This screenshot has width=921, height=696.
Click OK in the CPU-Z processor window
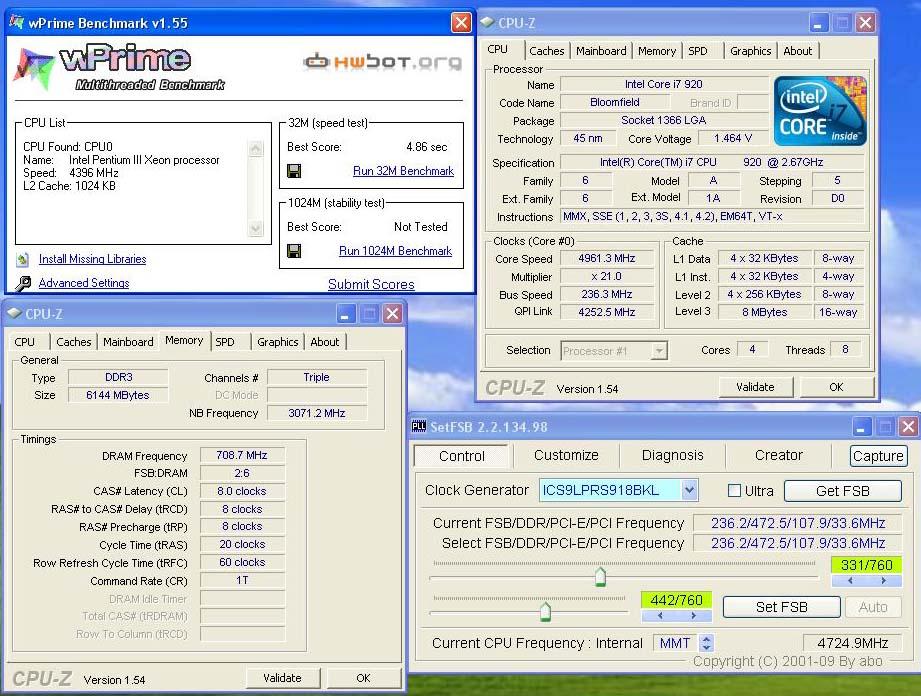pyautogui.click(x=836, y=387)
